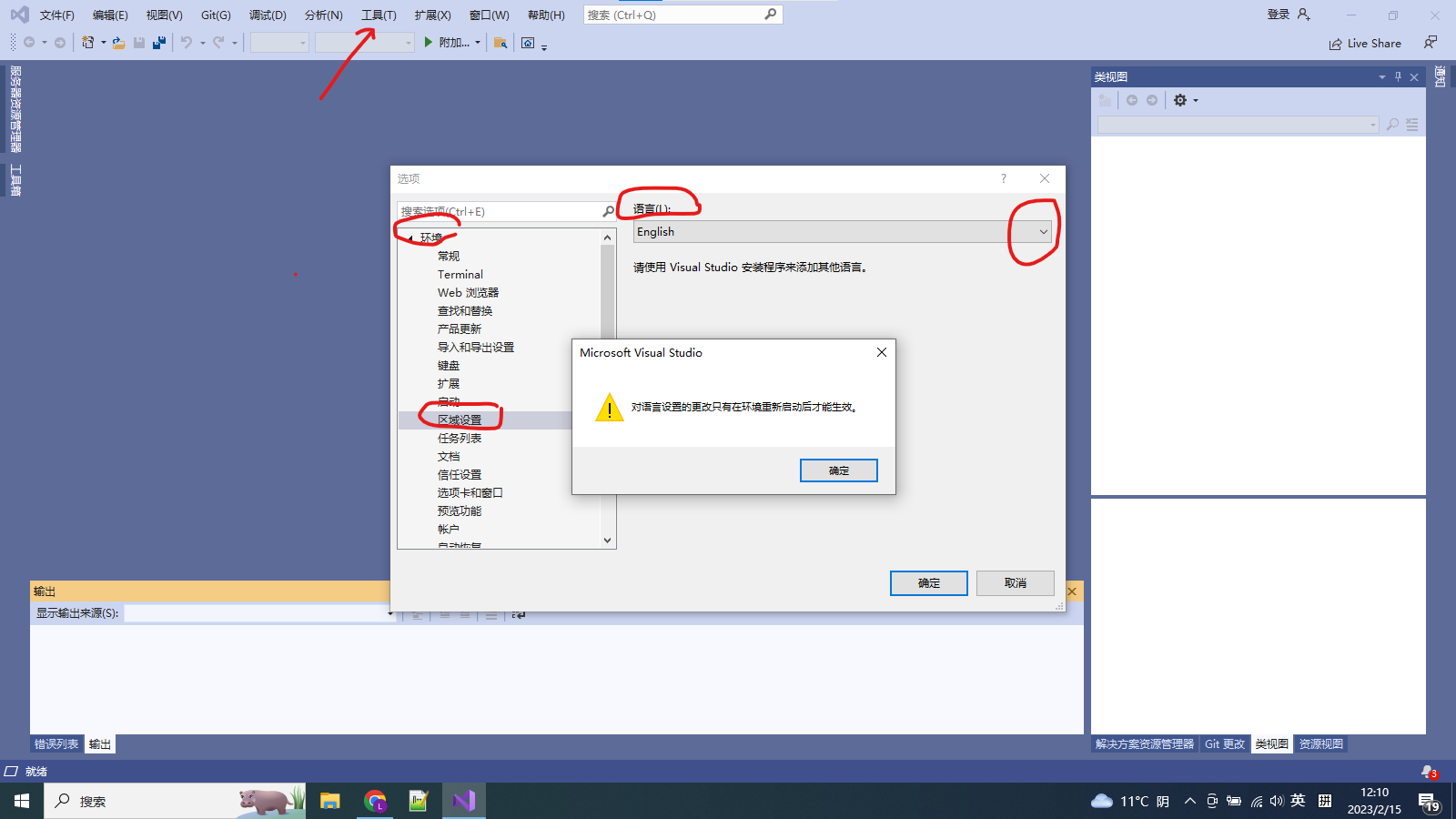
Task: Open Windows Start menu
Action: (22, 801)
